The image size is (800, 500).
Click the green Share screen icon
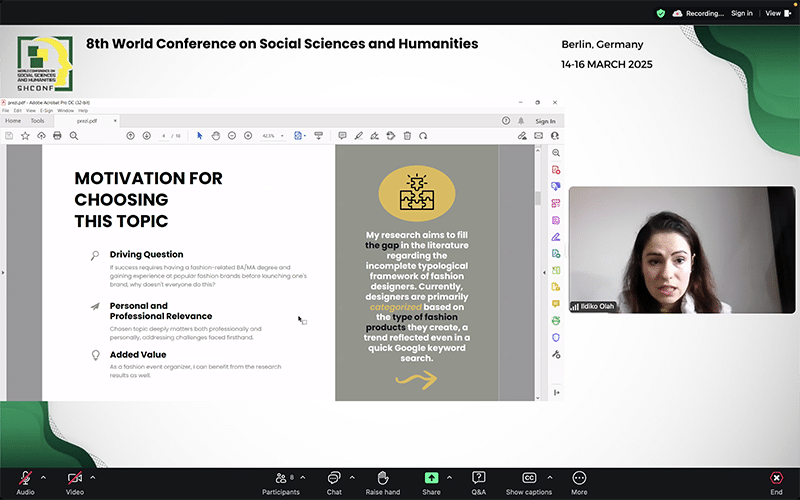click(431, 479)
